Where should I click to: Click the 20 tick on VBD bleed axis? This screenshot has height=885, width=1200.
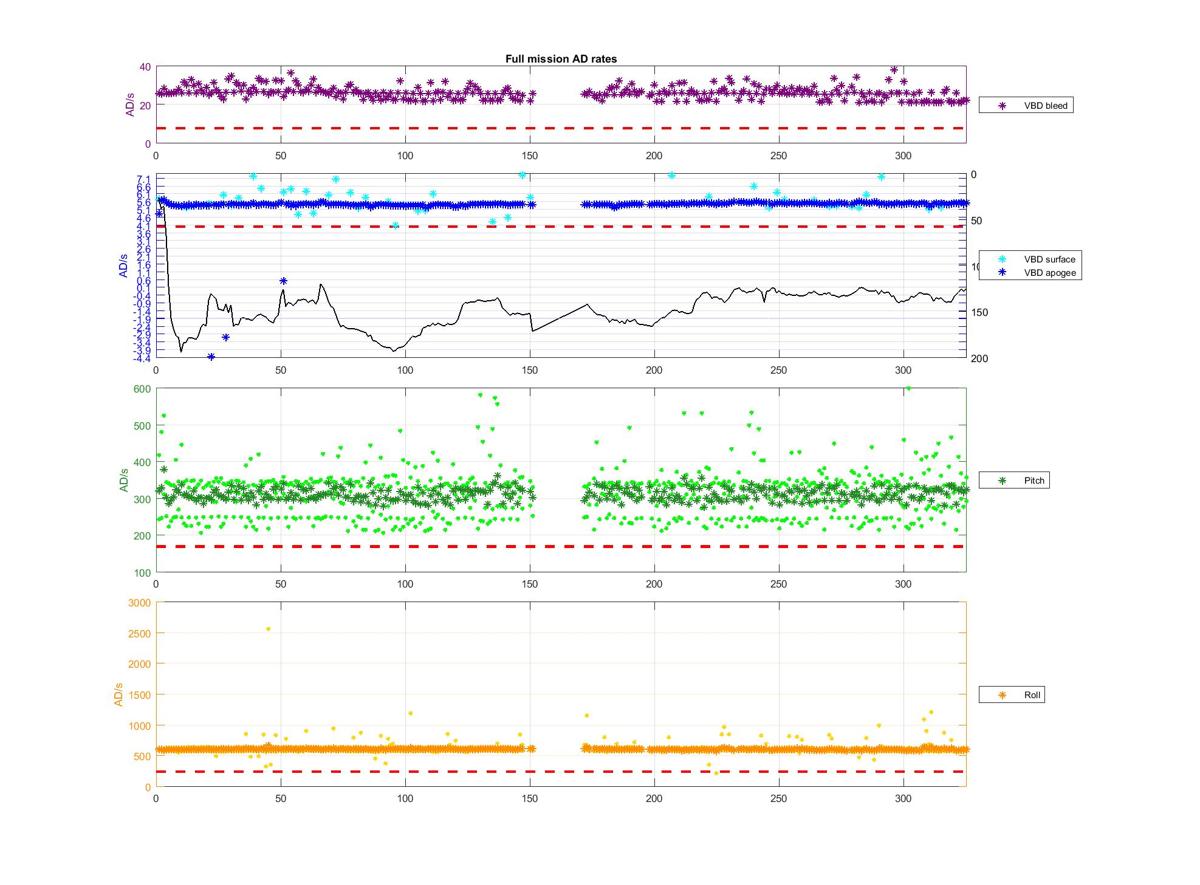pos(144,105)
